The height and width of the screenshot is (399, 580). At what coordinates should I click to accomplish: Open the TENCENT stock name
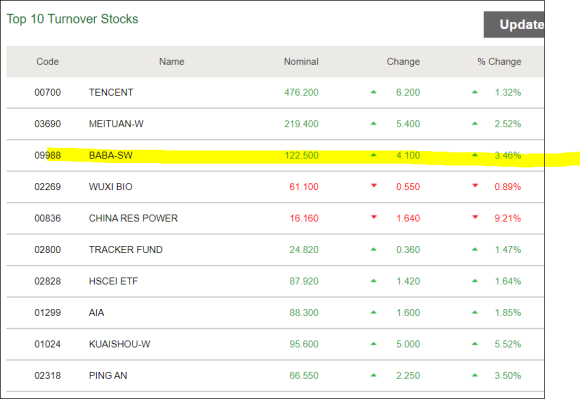point(111,92)
